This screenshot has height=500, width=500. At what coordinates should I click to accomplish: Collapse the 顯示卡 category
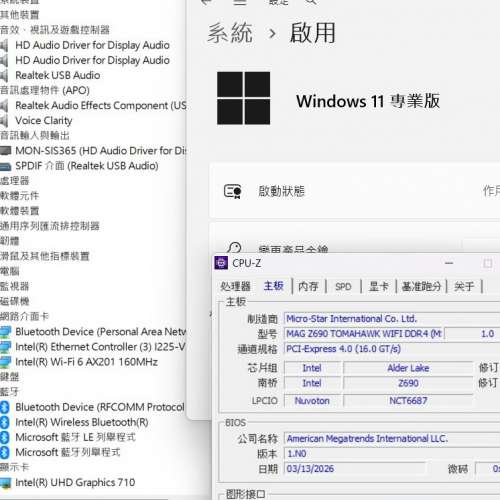pos(15,467)
